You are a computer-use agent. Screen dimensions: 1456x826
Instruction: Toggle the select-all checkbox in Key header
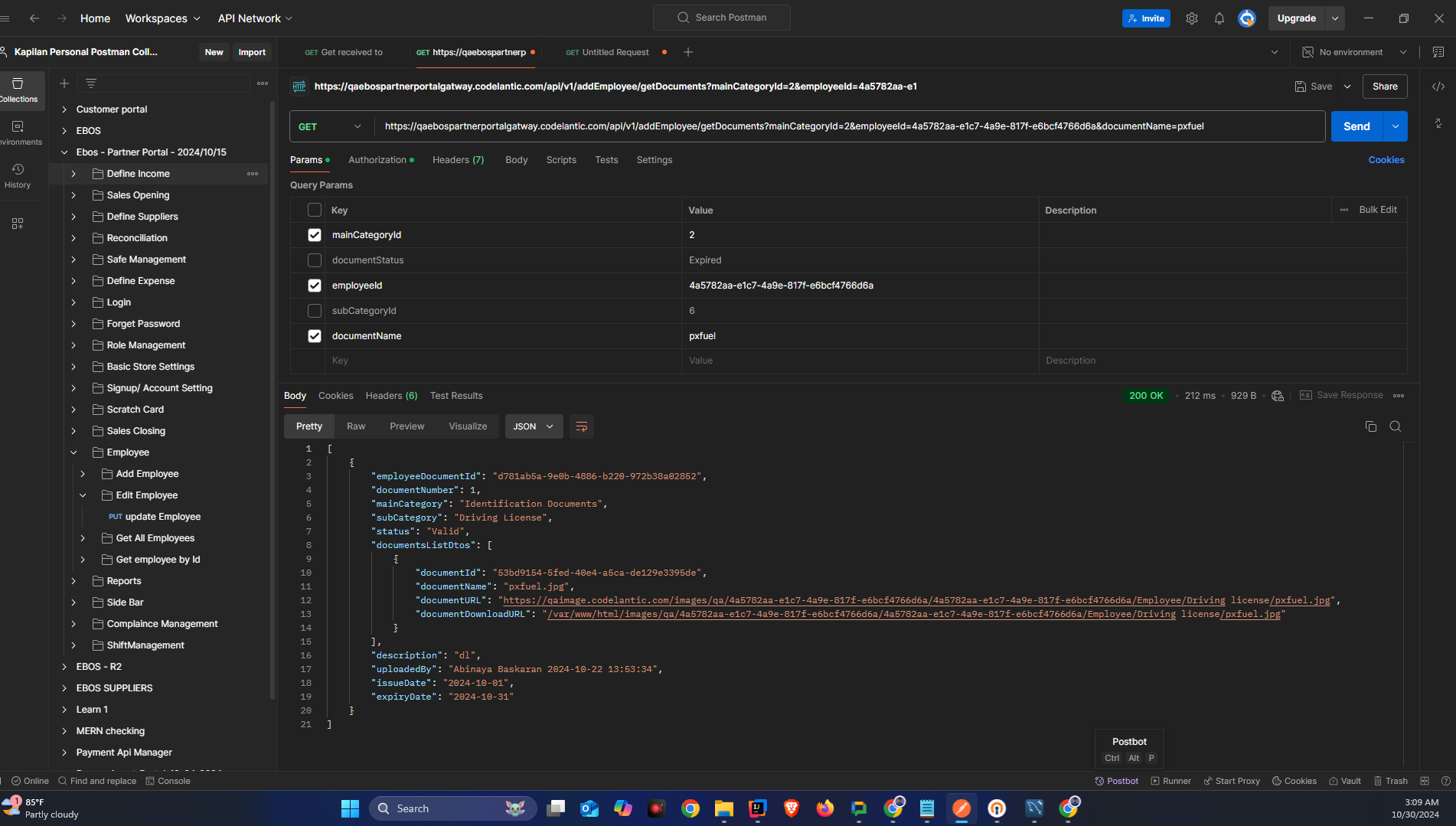[315, 210]
